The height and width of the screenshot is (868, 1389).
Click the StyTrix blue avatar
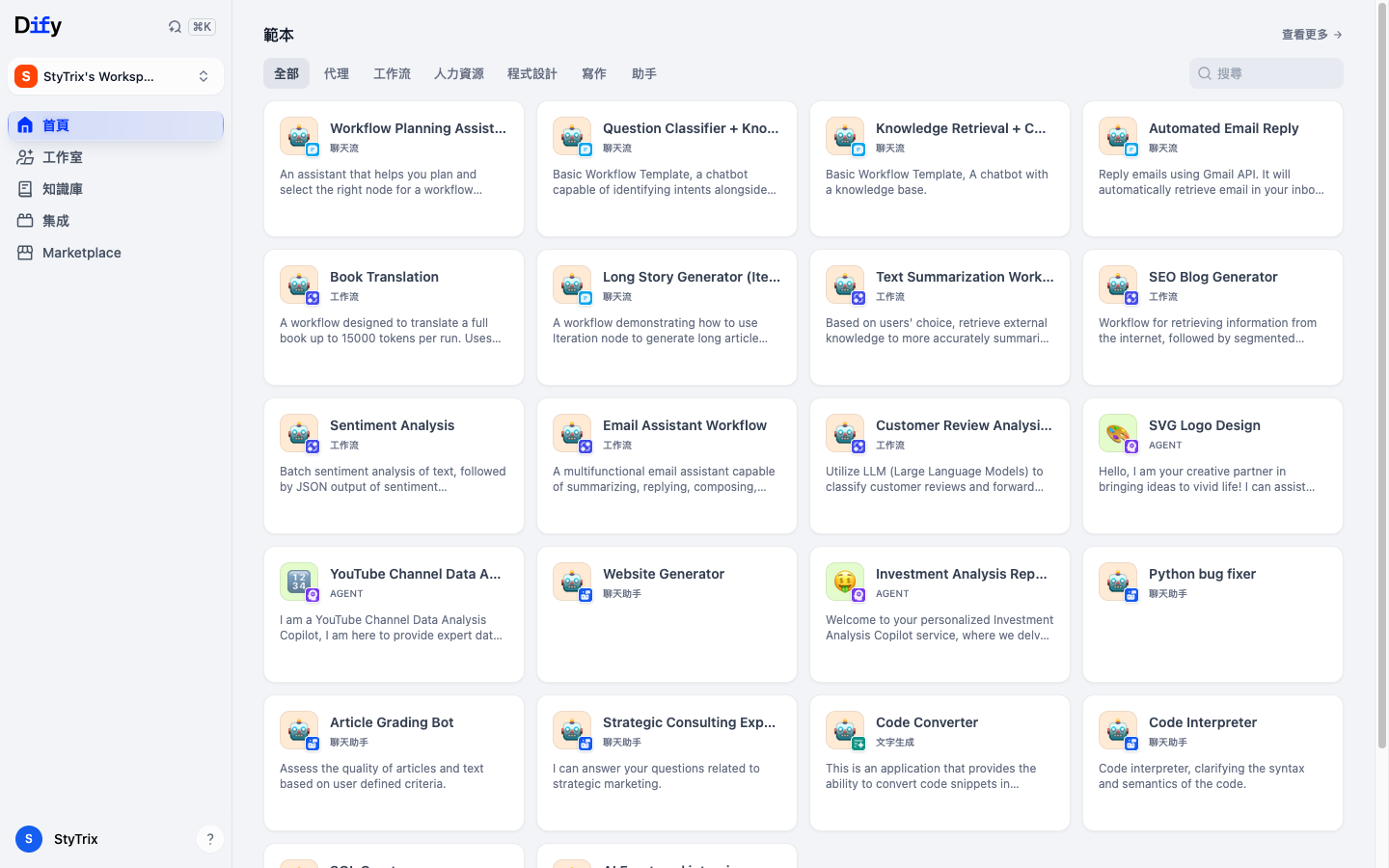click(x=29, y=839)
